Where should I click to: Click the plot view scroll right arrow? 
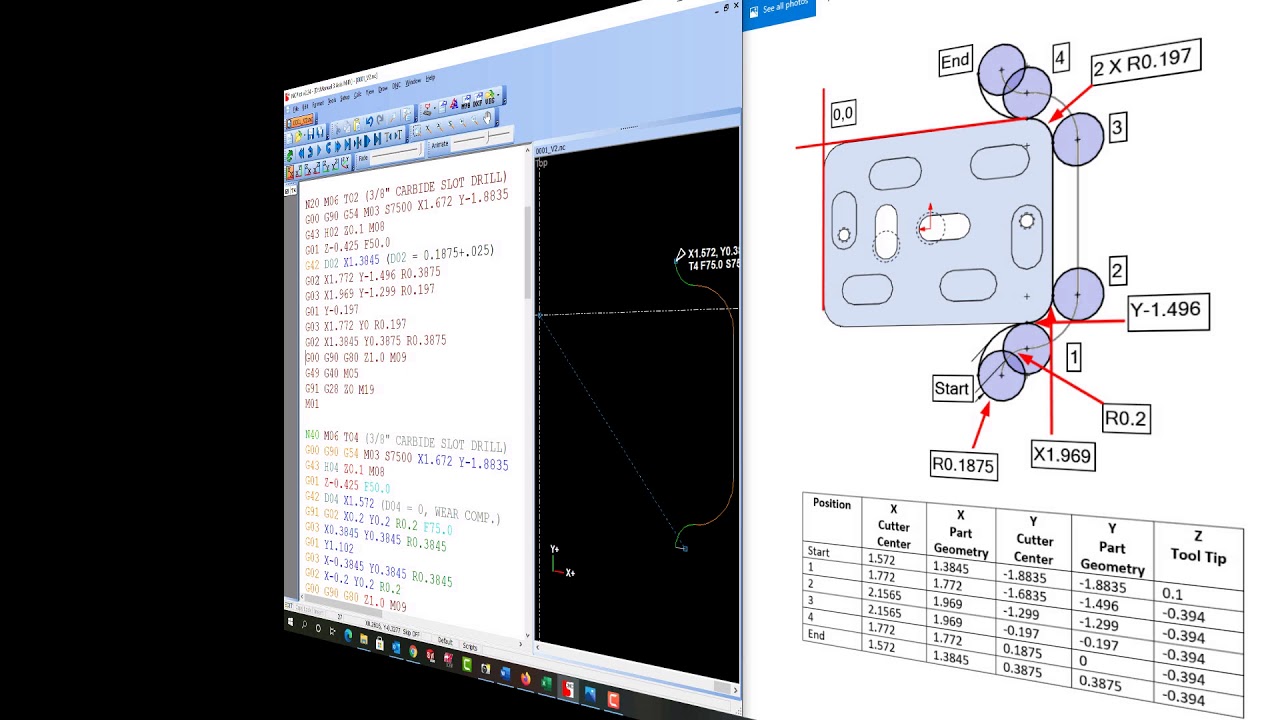click(x=735, y=690)
